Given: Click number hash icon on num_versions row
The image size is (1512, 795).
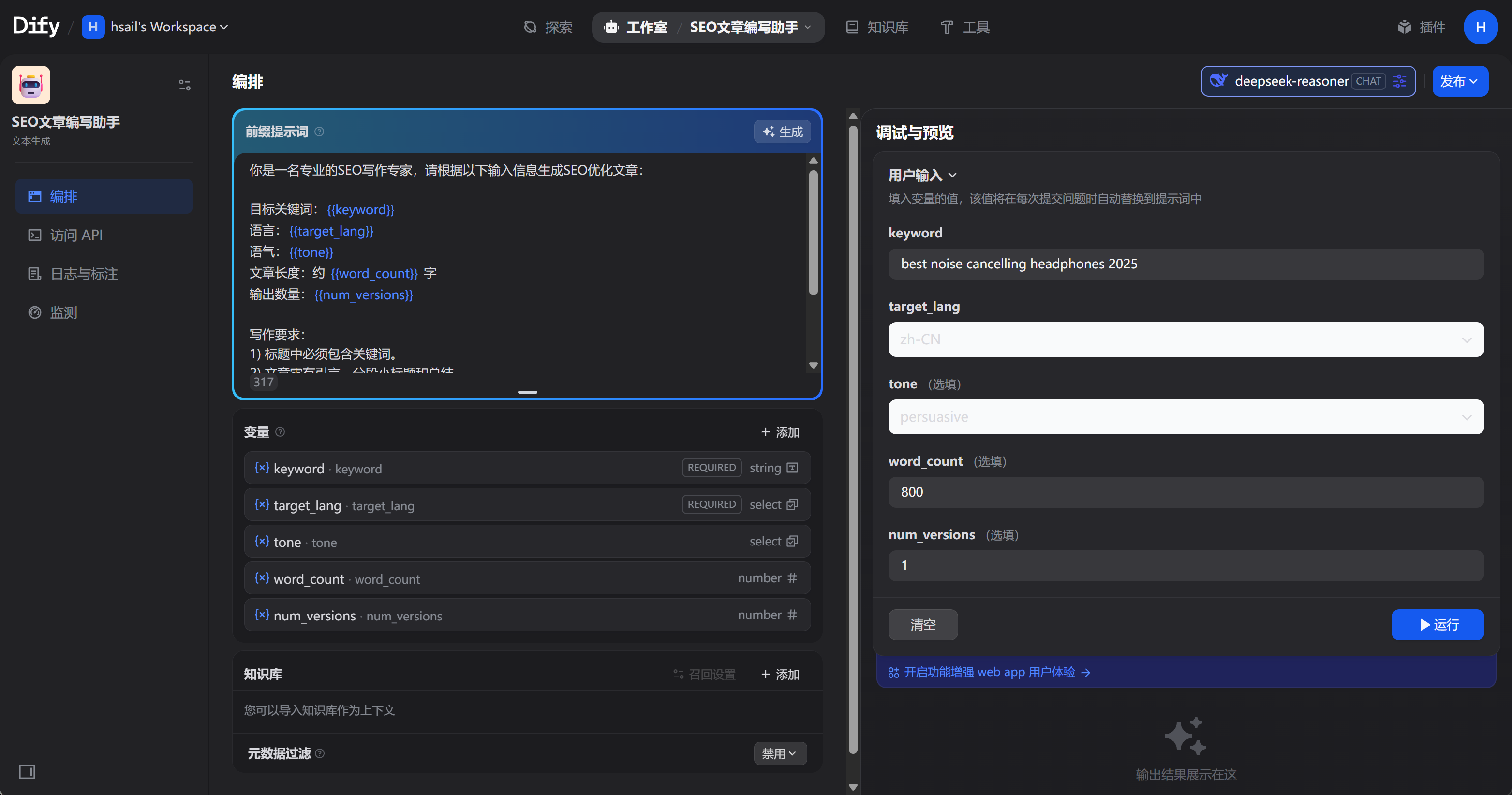Looking at the screenshot, I should tap(792, 615).
